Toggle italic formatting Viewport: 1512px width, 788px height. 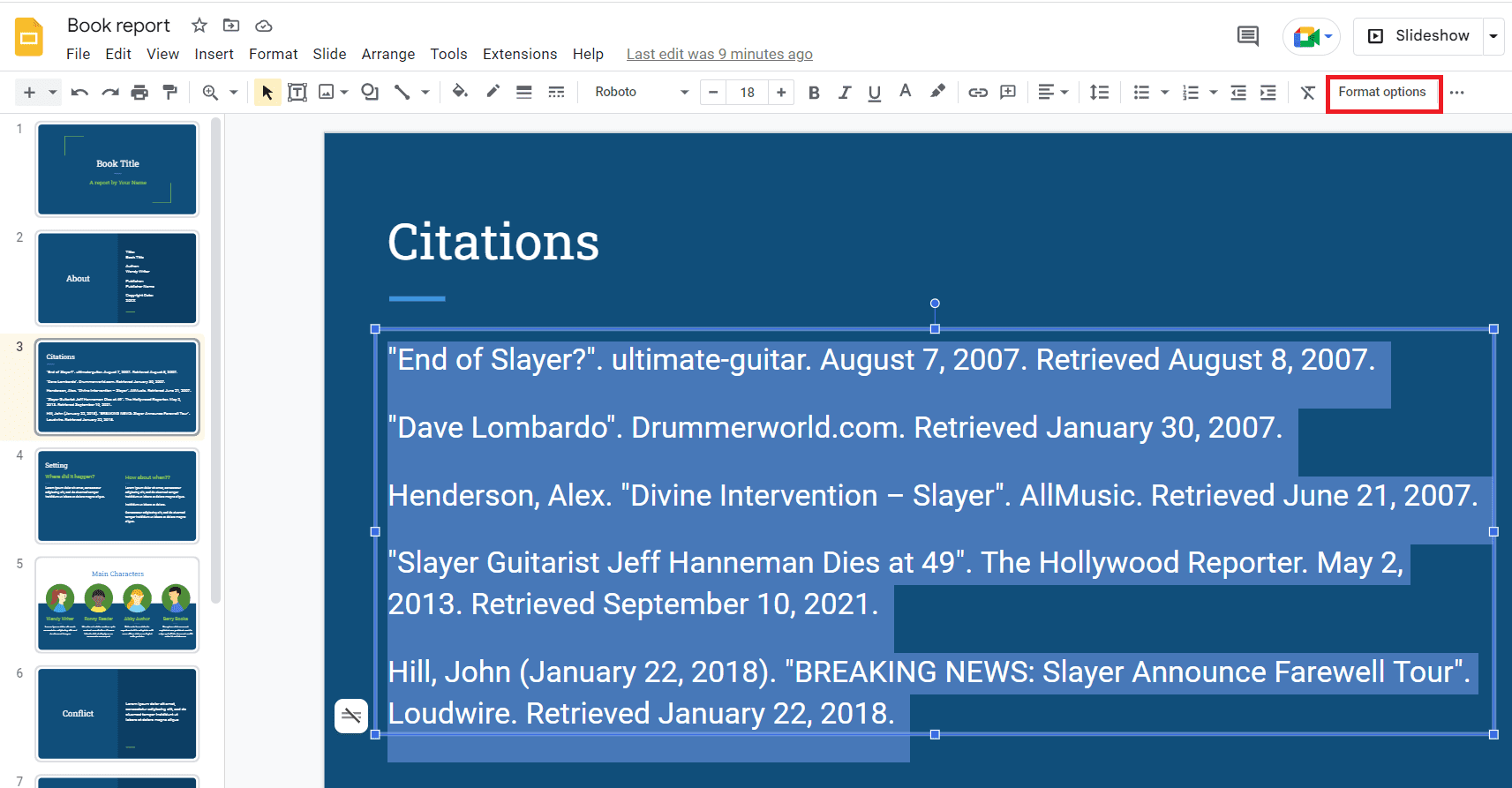pyautogui.click(x=845, y=92)
